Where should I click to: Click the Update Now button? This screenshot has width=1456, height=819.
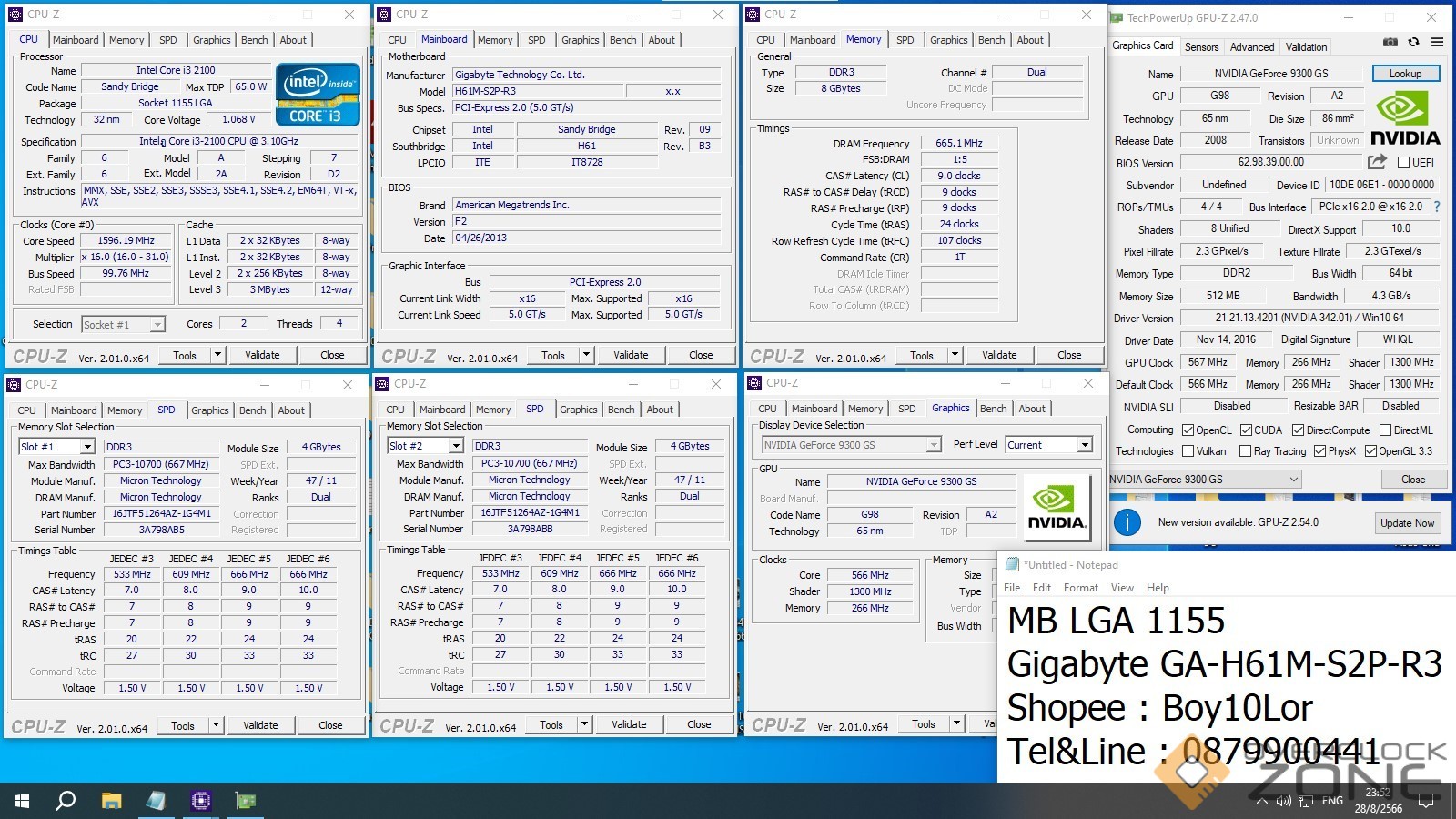point(1407,522)
